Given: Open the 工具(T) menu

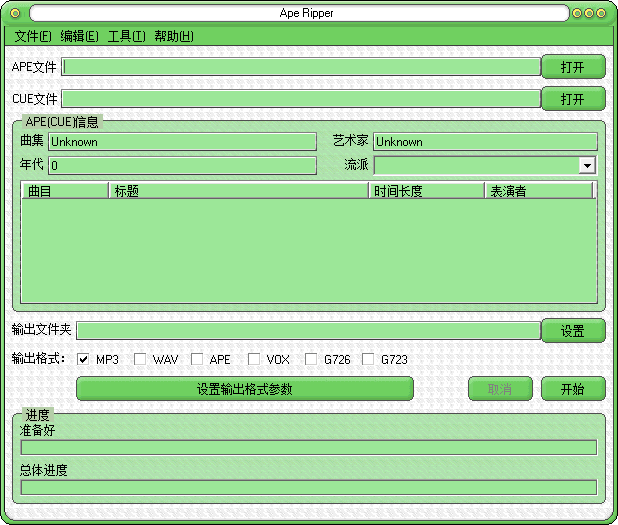Looking at the screenshot, I should point(126,36).
